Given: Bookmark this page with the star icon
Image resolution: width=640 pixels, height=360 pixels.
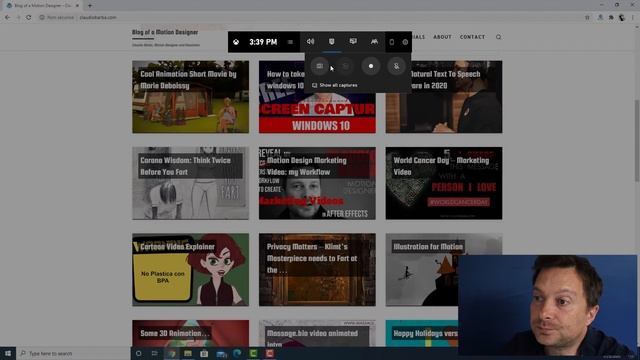Looking at the screenshot, I should click(587, 18).
